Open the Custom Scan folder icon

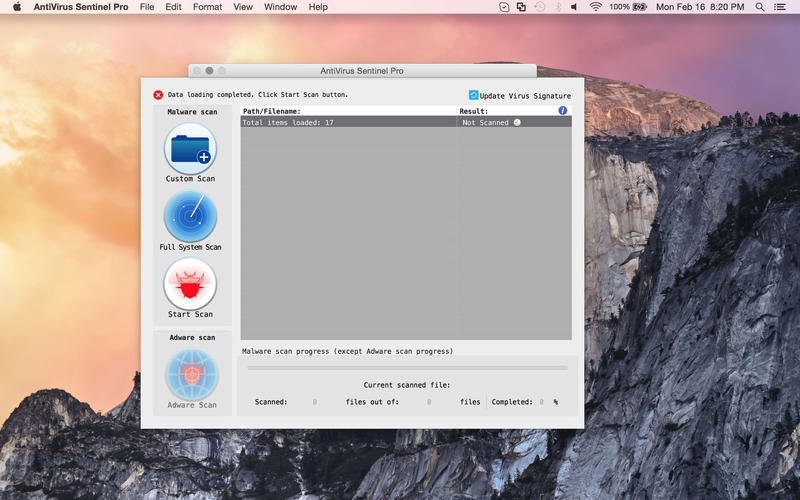tap(190, 148)
